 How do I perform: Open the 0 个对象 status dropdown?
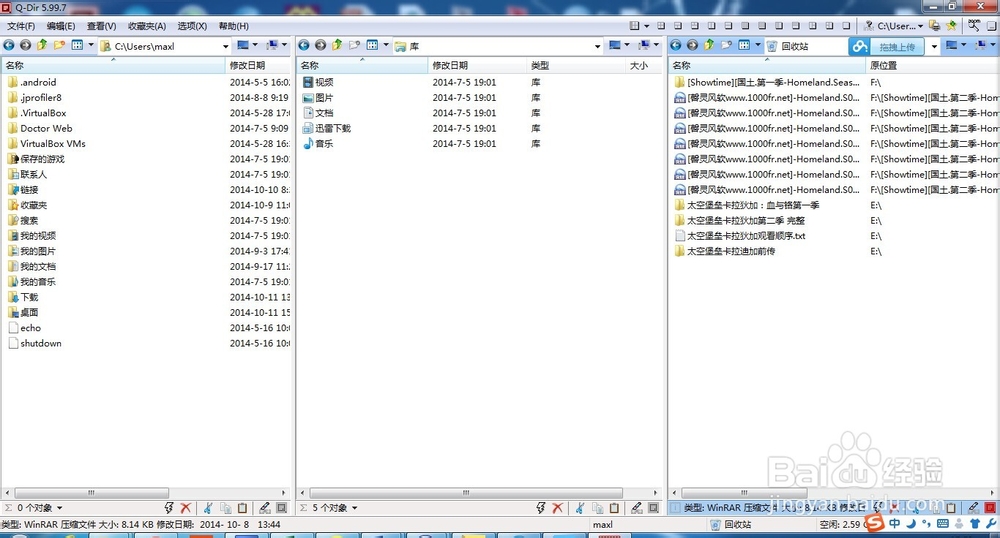(59, 508)
